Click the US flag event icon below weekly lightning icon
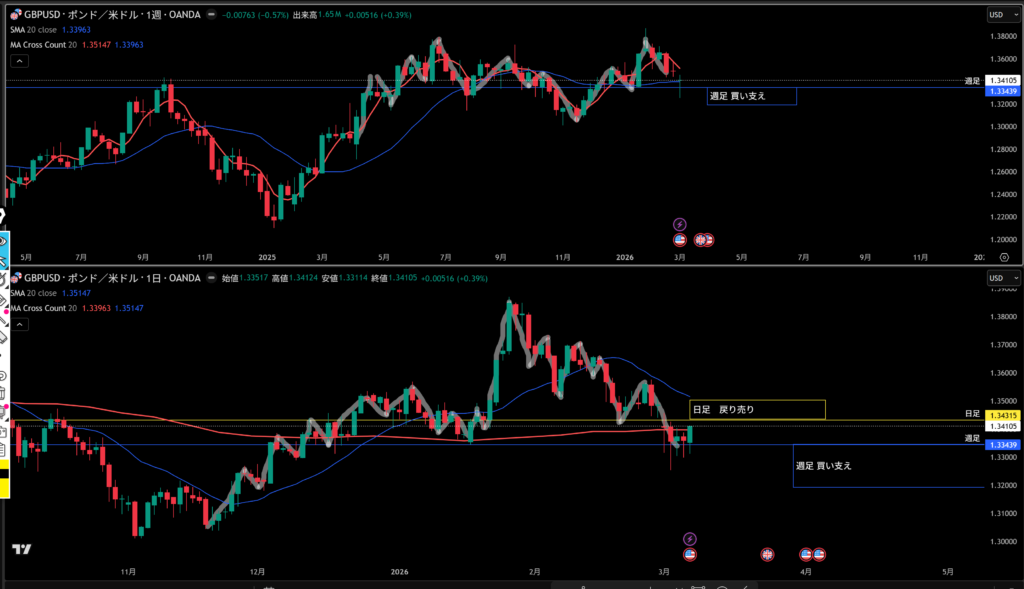The height and width of the screenshot is (589, 1024). pos(680,240)
